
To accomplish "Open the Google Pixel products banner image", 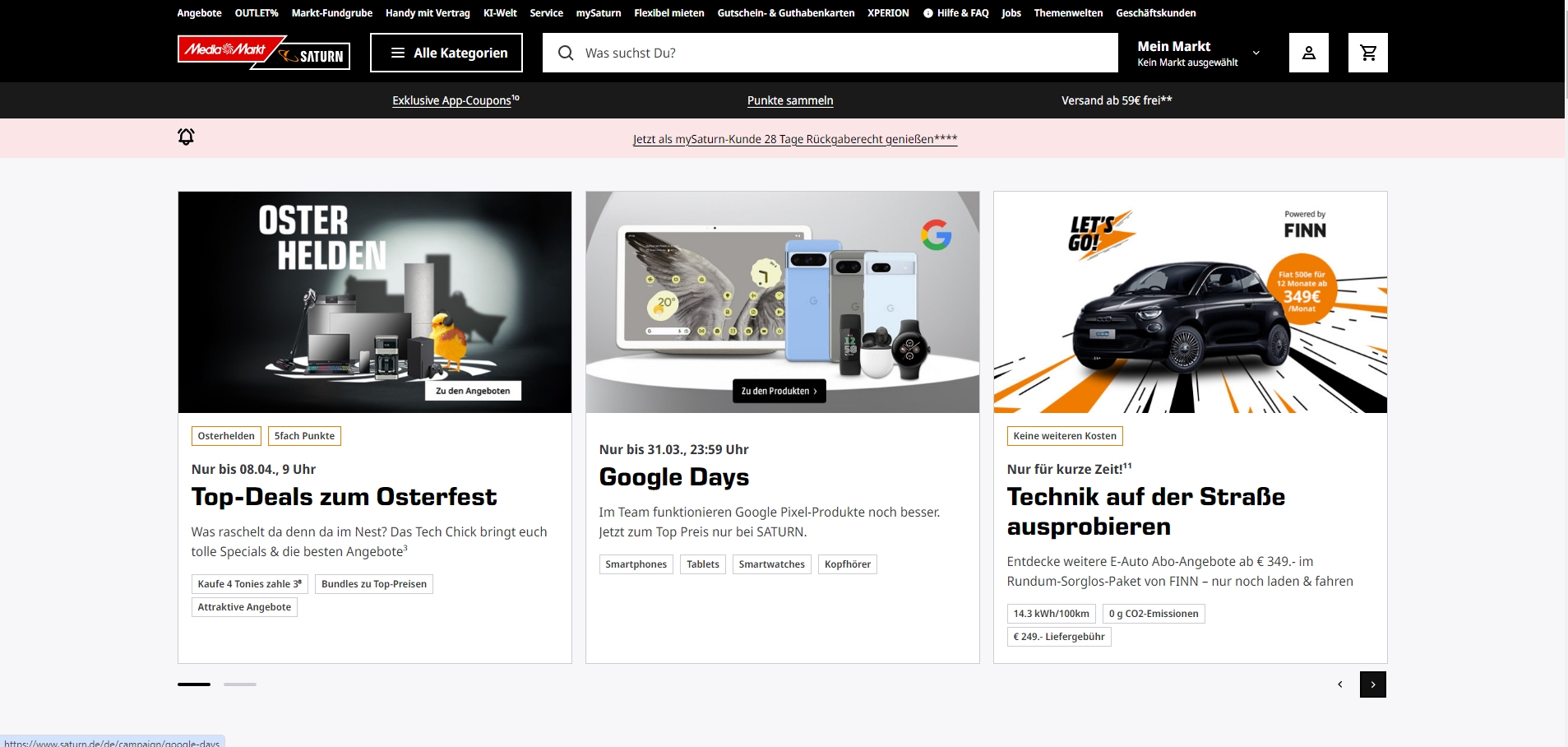I will pos(783,302).
